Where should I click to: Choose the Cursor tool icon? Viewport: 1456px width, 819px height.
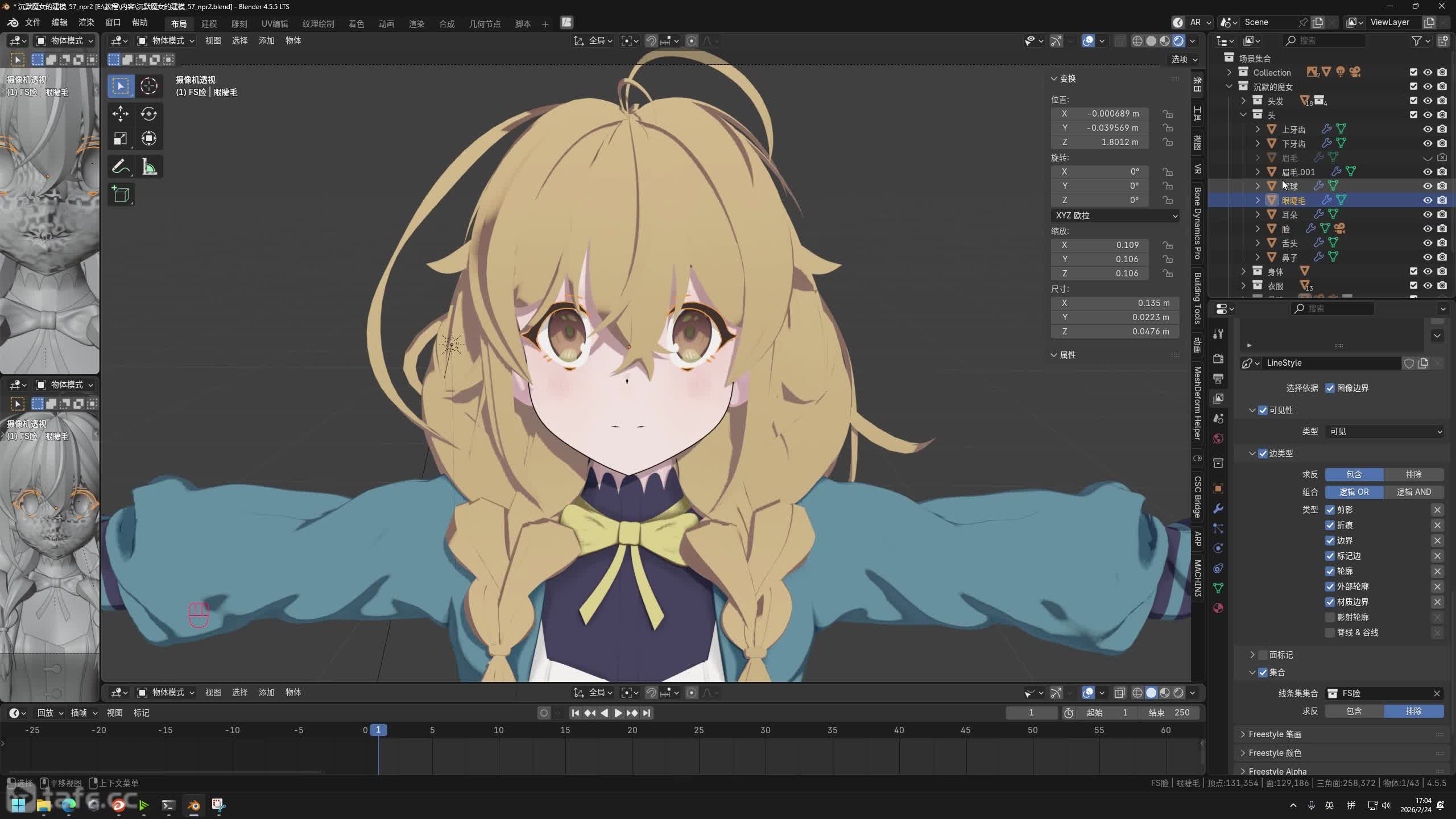[x=149, y=86]
